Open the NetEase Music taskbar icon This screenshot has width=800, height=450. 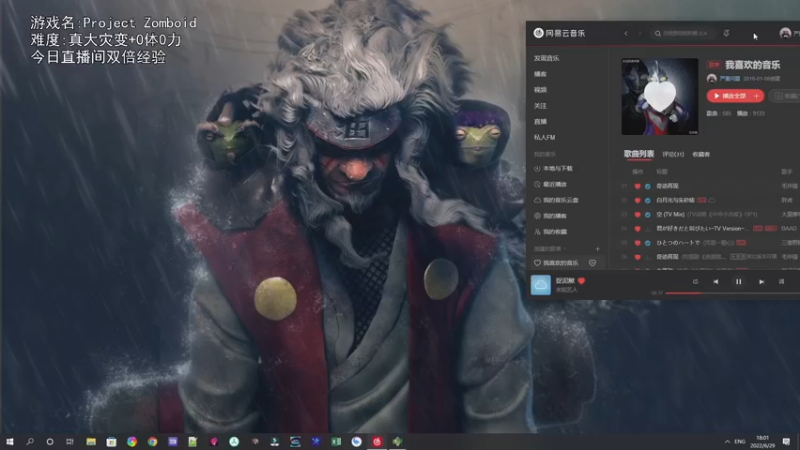point(377,442)
